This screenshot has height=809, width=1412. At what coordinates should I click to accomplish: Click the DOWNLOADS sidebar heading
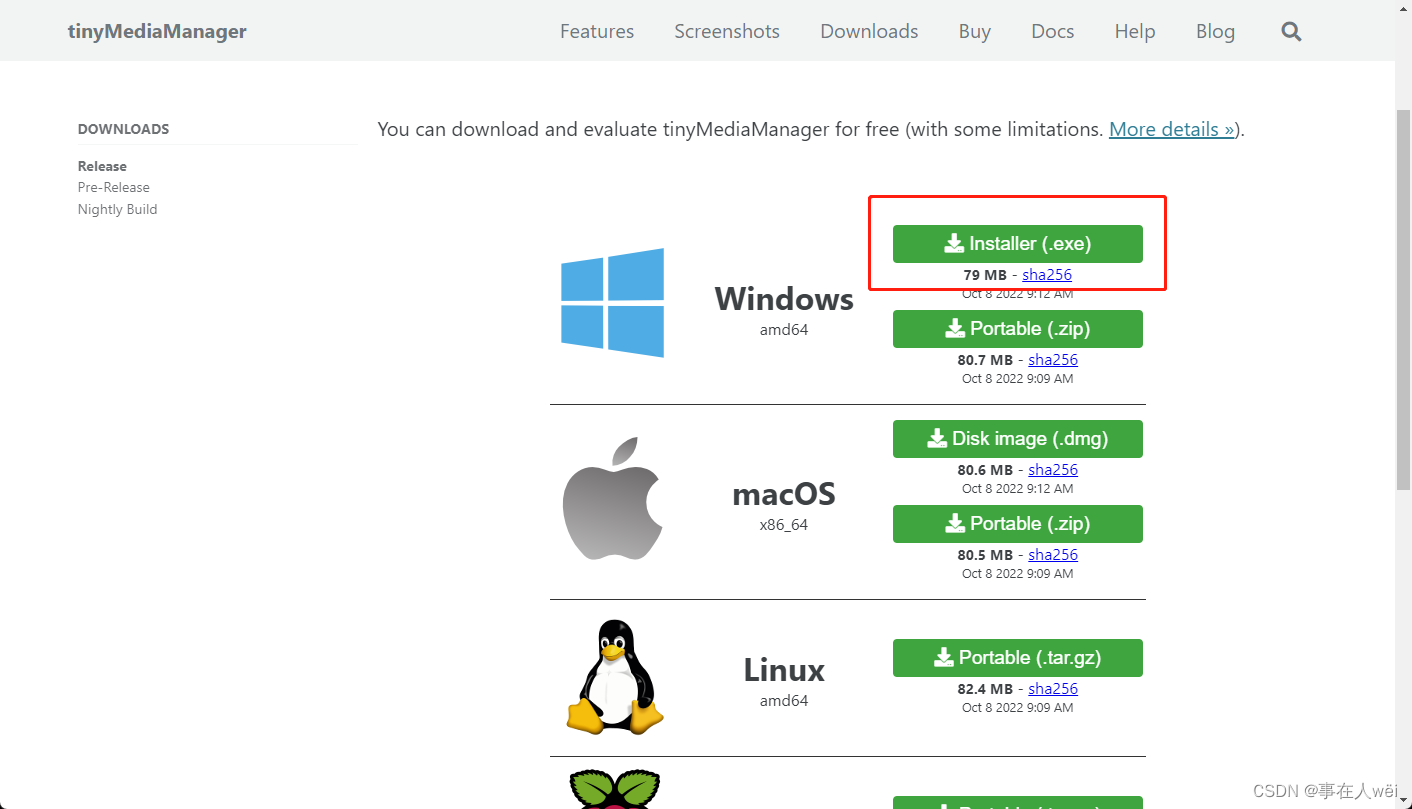click(x=124, y=129)
